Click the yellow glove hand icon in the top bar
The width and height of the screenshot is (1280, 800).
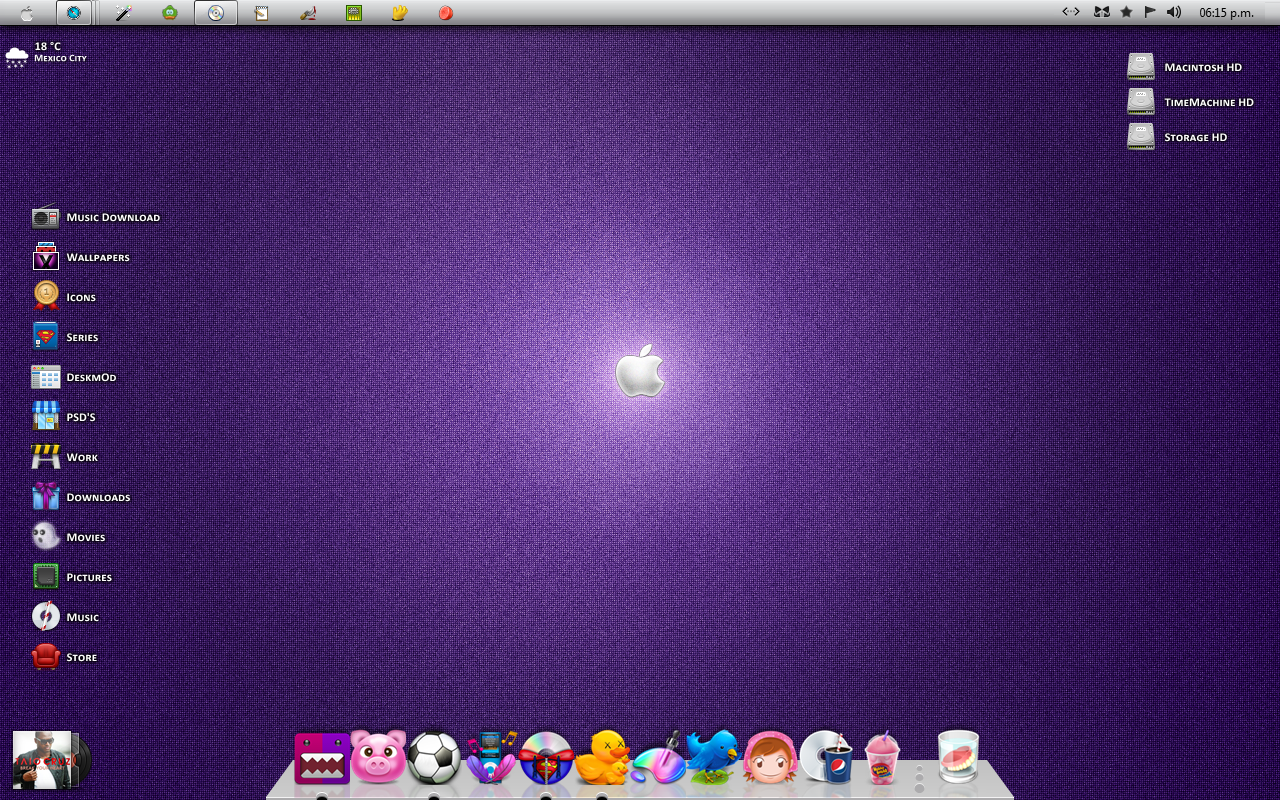399,13
